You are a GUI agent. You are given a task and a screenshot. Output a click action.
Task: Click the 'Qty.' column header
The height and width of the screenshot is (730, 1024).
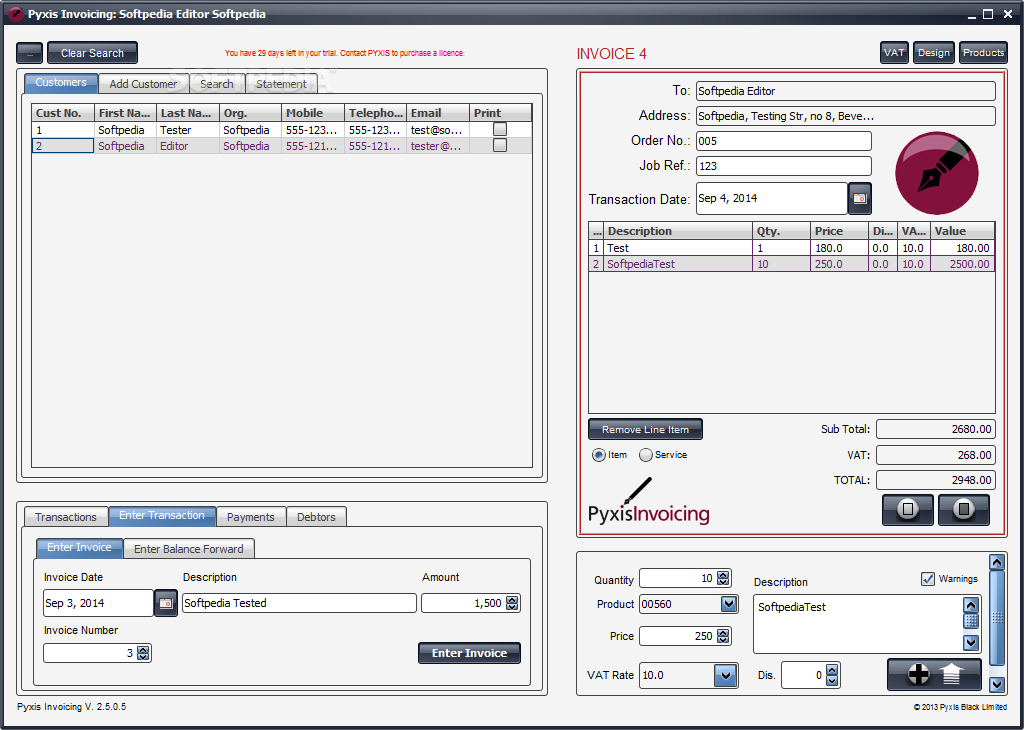point(782,231)
